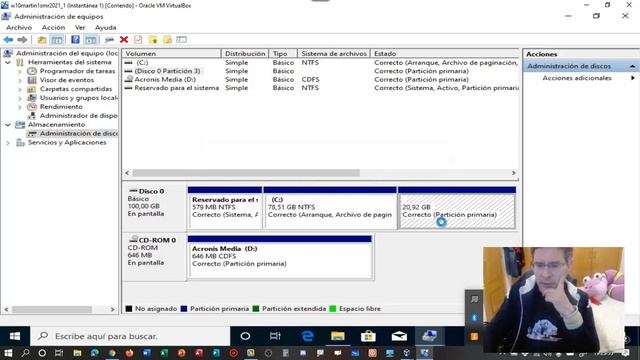This screenshot has height=360, width=640.
Task: Select Reservado 579 MB NTFS partition block
Action: [x=225, y=208]
